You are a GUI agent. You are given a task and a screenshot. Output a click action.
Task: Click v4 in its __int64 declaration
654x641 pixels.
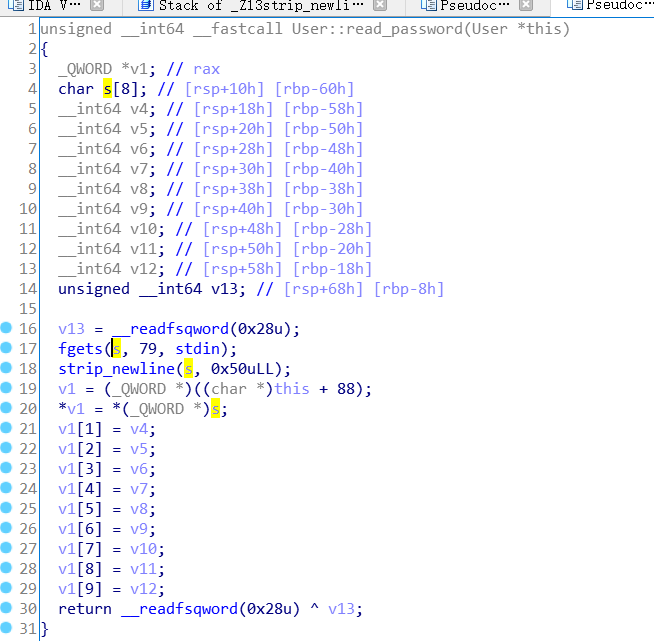tap(139, 109)
